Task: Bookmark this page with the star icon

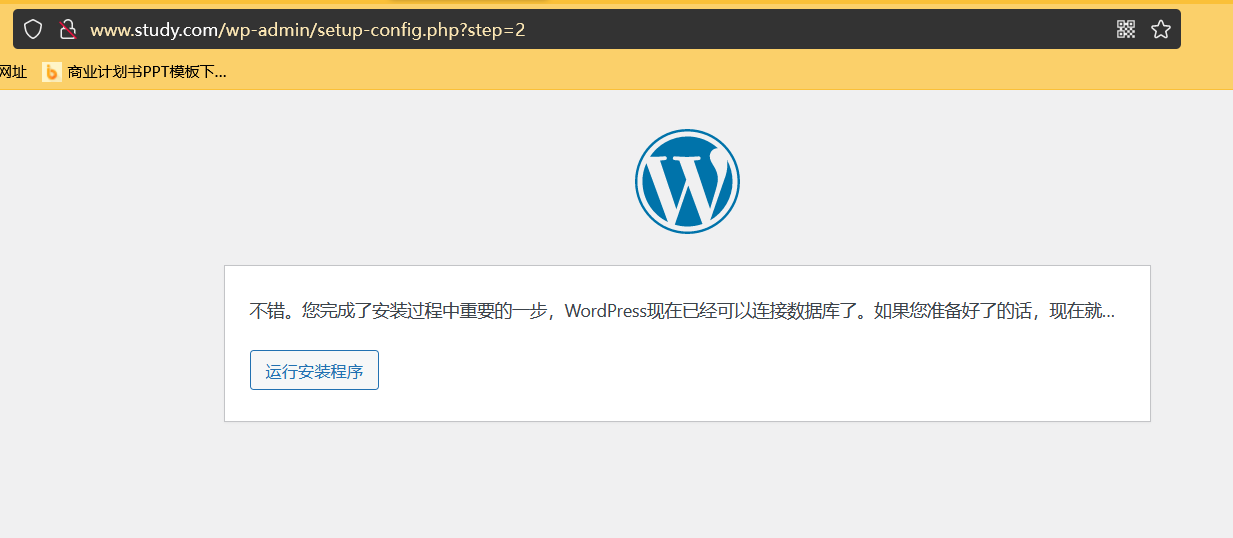Action: [x=1161, y=29]
